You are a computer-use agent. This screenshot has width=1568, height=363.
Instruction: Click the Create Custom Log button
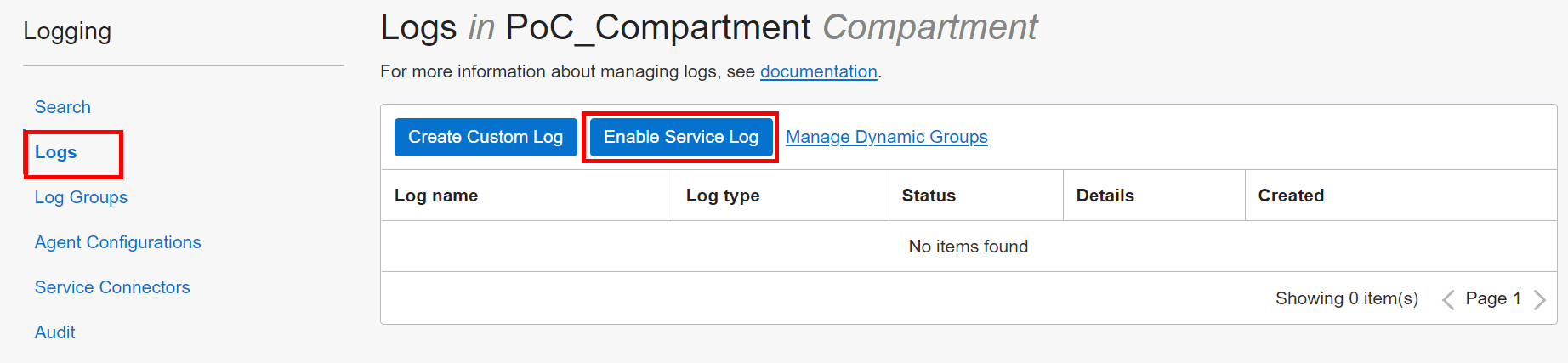point(485,137)
